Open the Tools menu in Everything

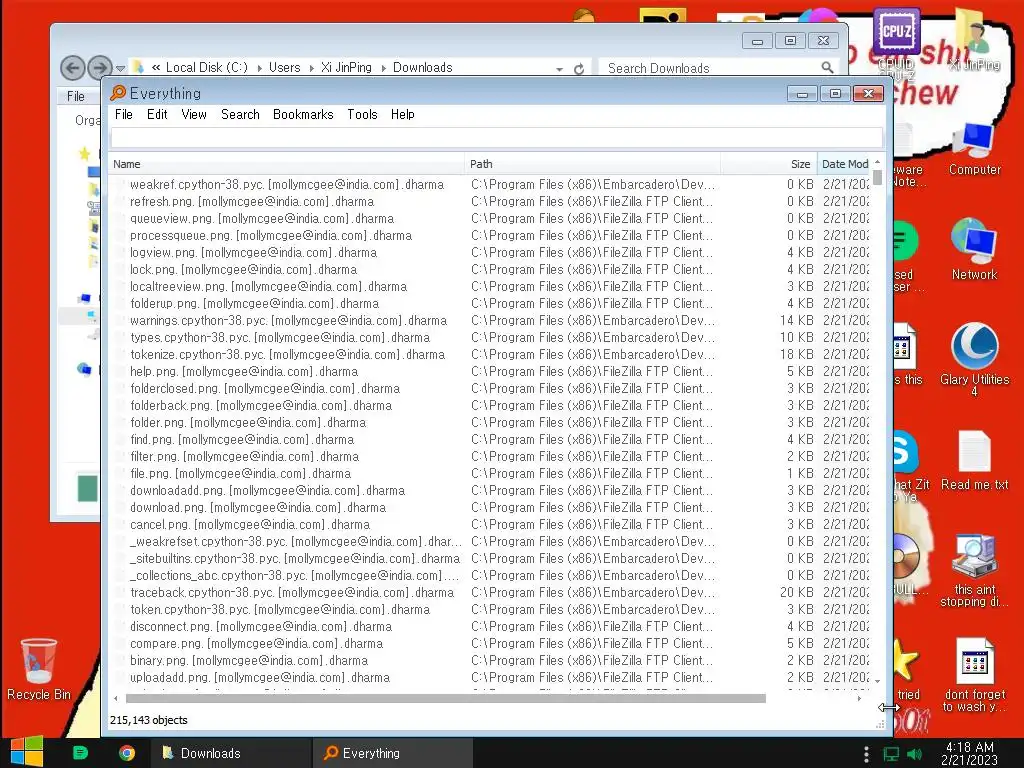click(362, 114)
